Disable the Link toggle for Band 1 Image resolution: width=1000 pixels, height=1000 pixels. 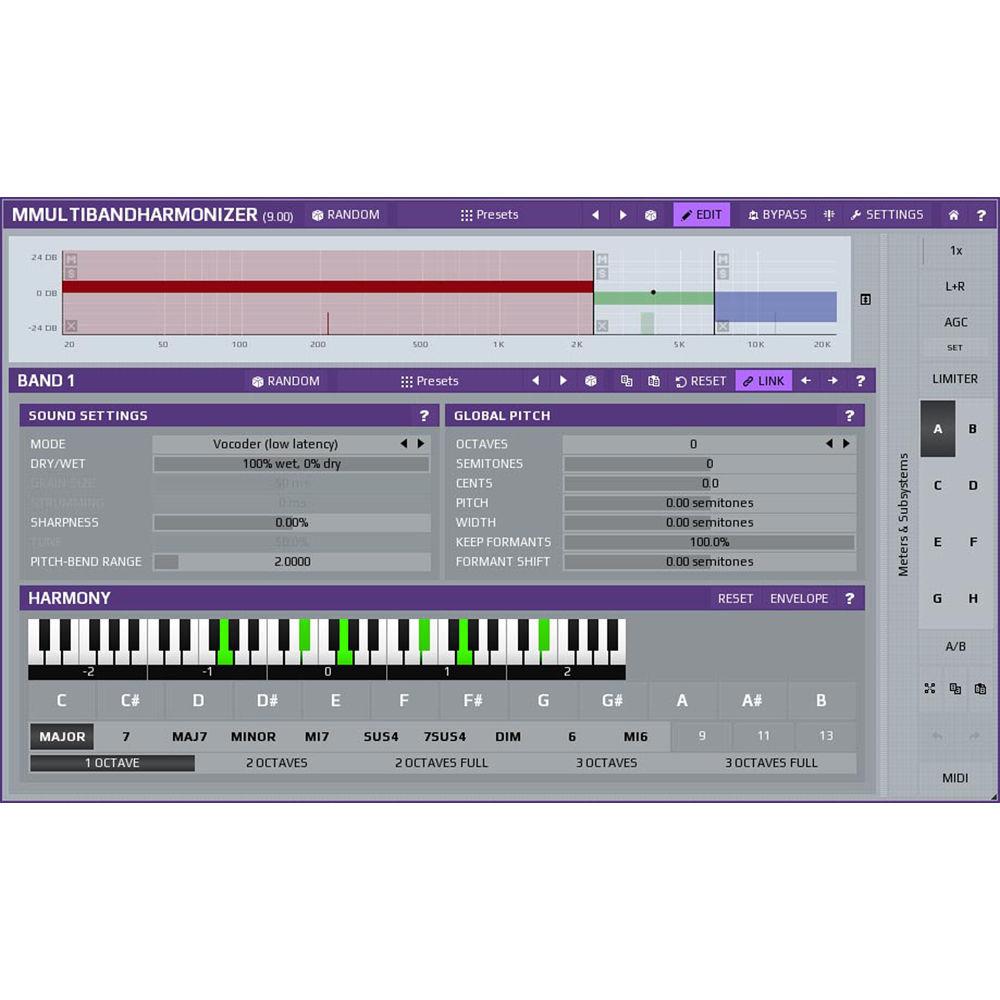(x=763, y=380)
